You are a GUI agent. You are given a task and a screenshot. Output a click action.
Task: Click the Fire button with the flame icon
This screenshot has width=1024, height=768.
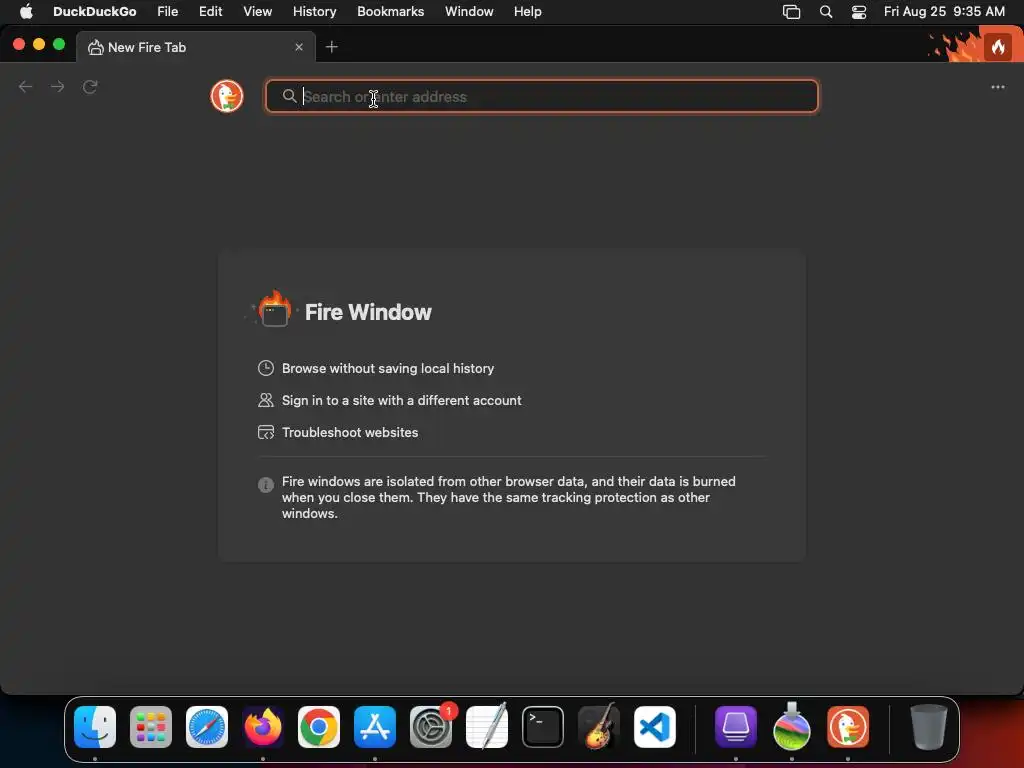pyautogui.click(x=998, y=47)
